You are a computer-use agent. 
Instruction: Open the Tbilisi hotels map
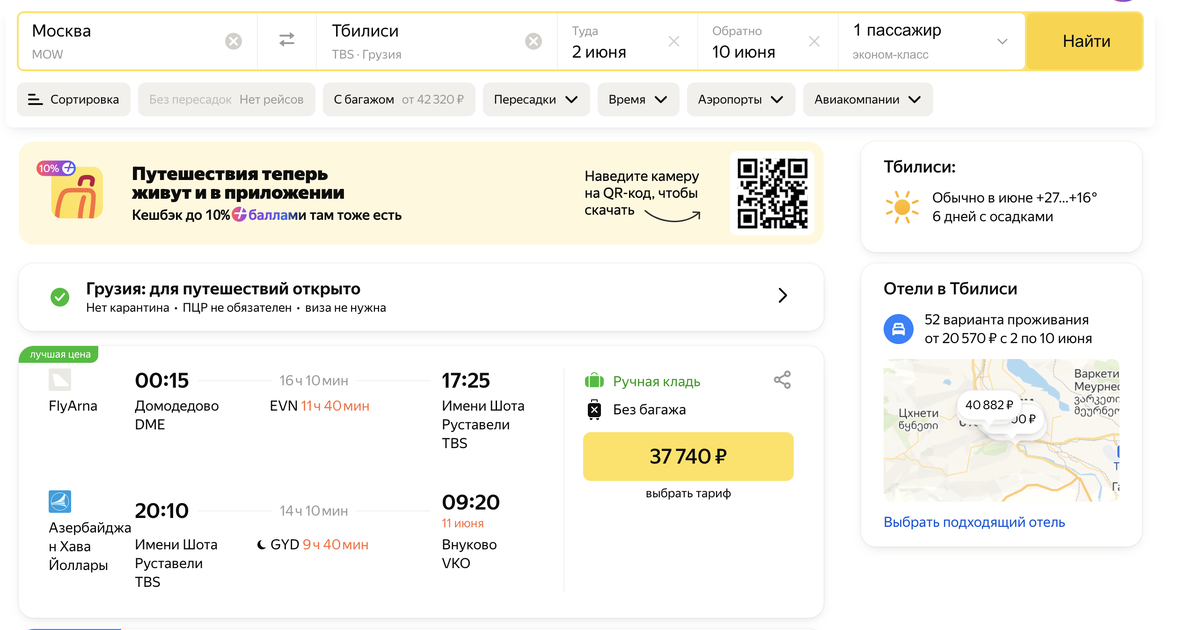point(1001,430)
